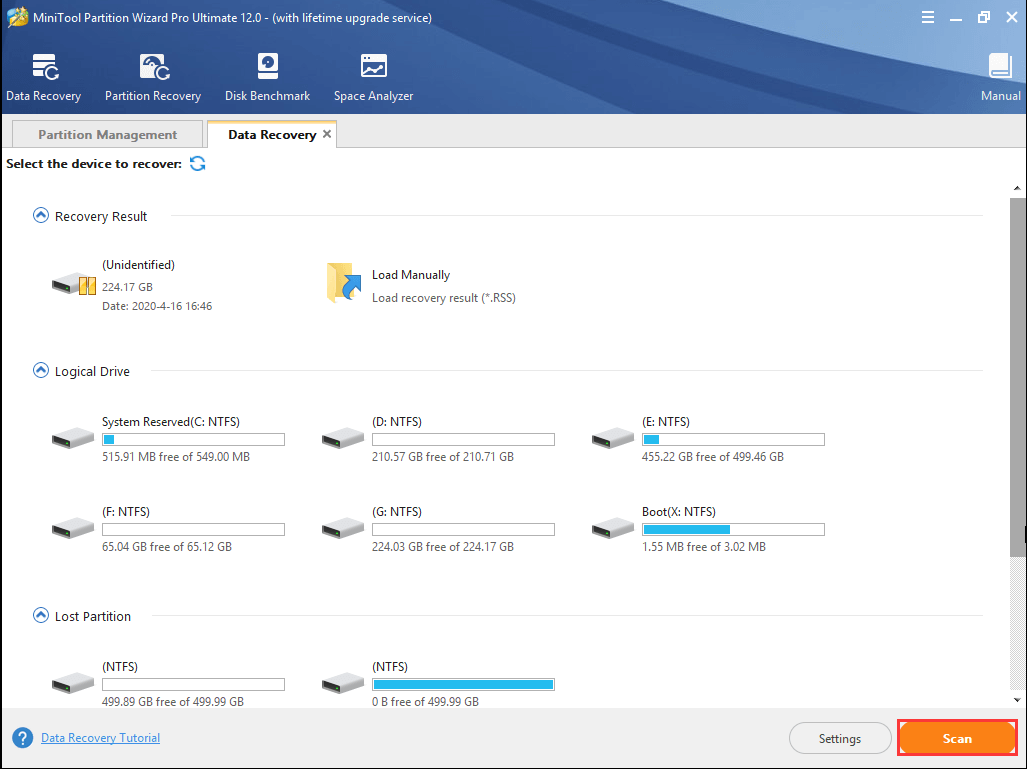Open the Space Analyzer tool

(373, 77)
